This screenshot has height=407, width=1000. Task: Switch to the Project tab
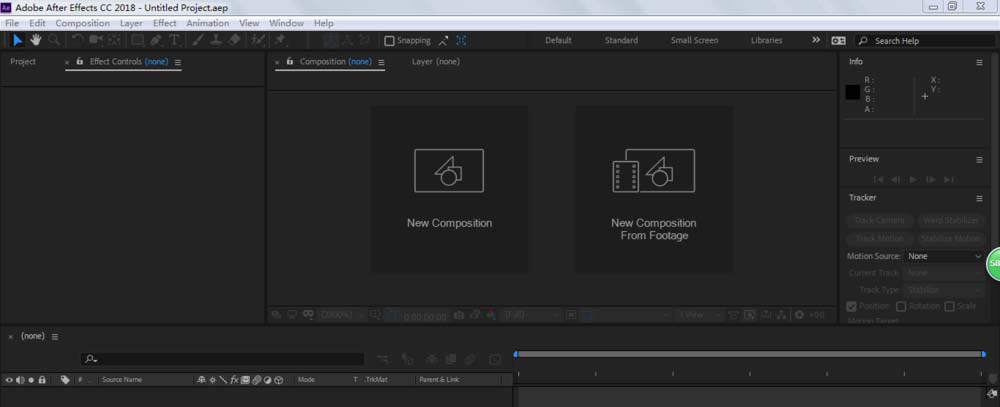(23, 62)
